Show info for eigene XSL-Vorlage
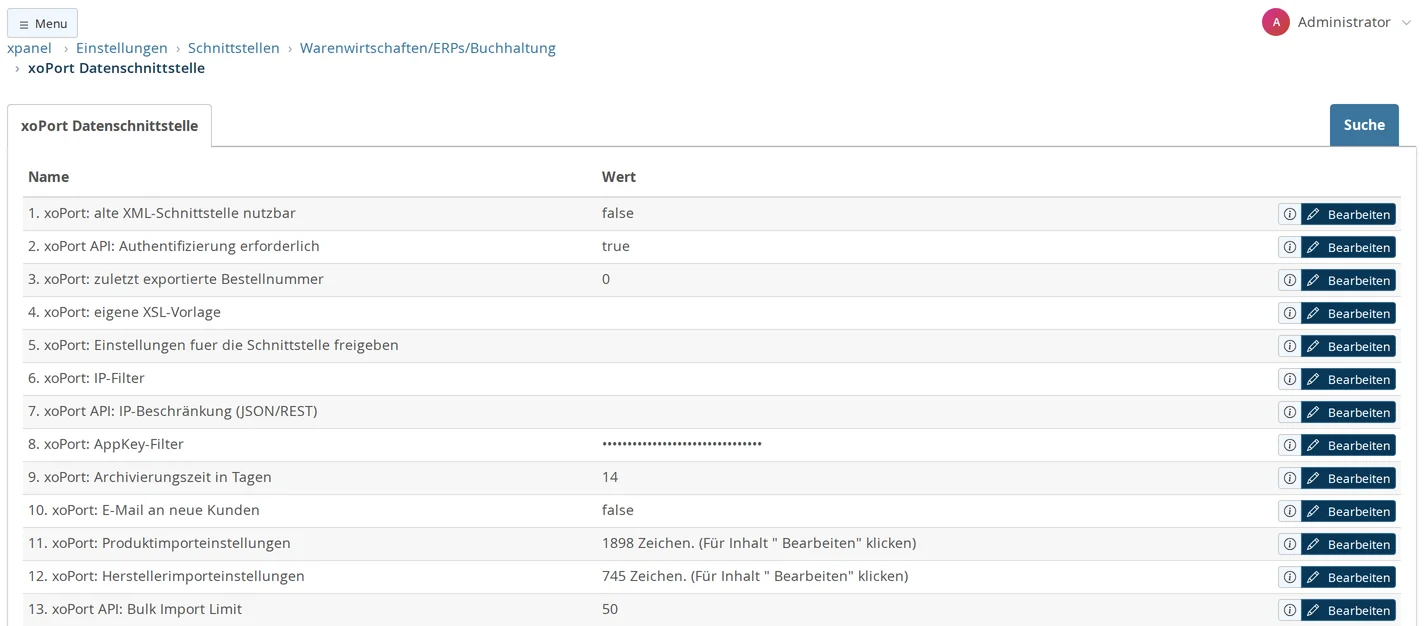Screen dimensions: 1424x626 pos(1289,313)
